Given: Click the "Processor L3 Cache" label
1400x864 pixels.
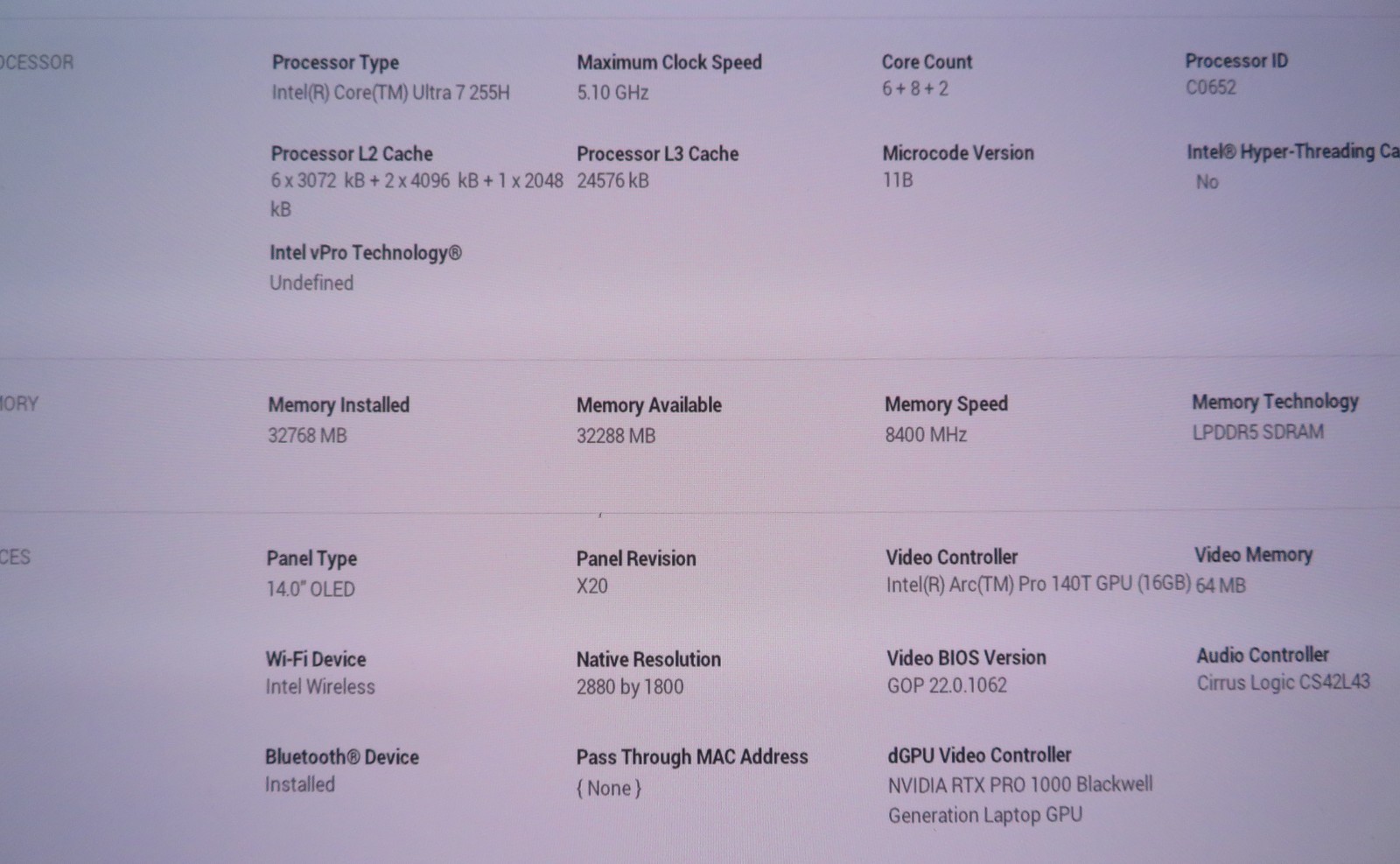Looking at the screenshot, I should (x=657, y=154).
